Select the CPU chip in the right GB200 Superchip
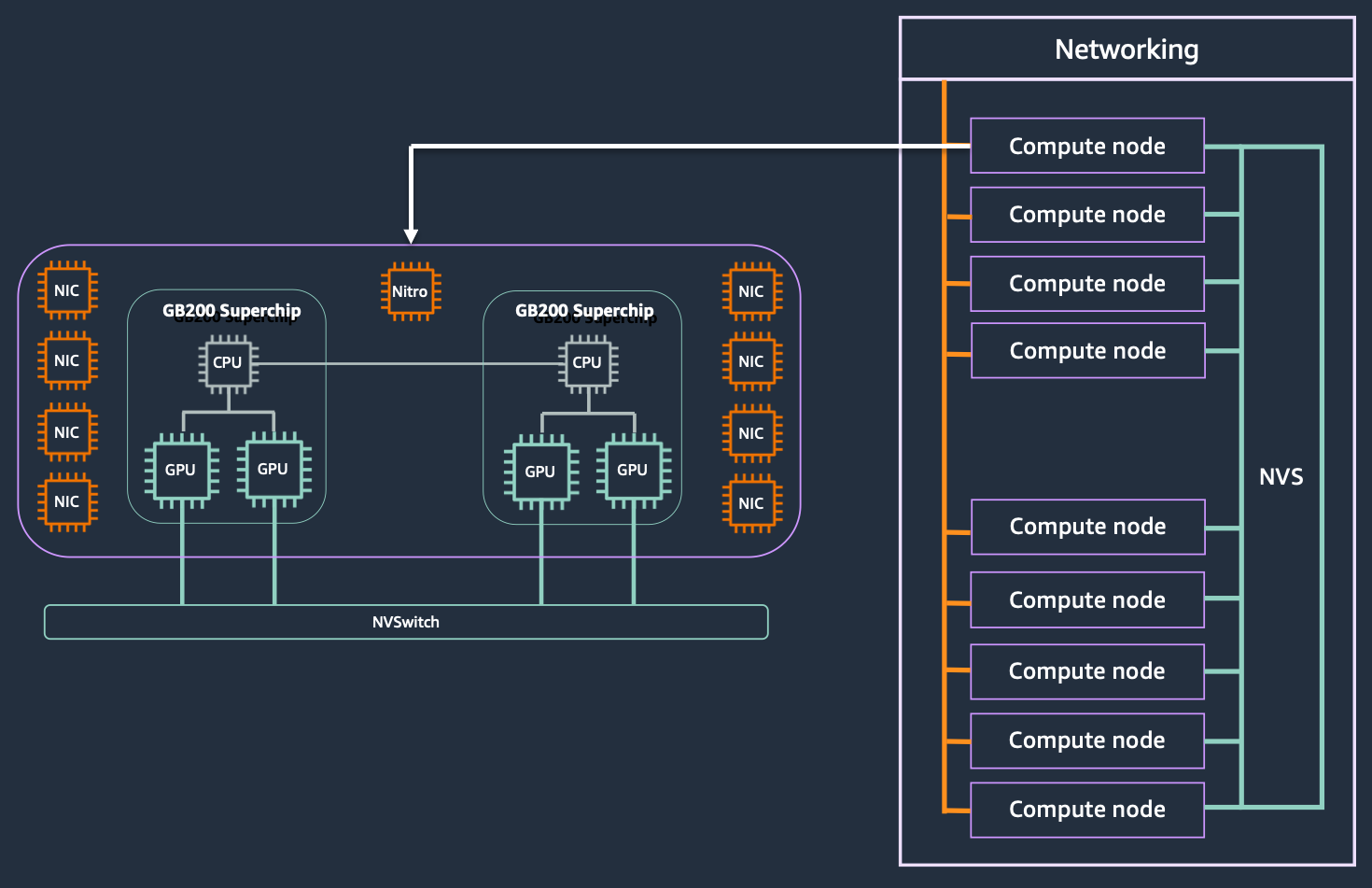The image size is (1372, 888). [x=588, y=363]
